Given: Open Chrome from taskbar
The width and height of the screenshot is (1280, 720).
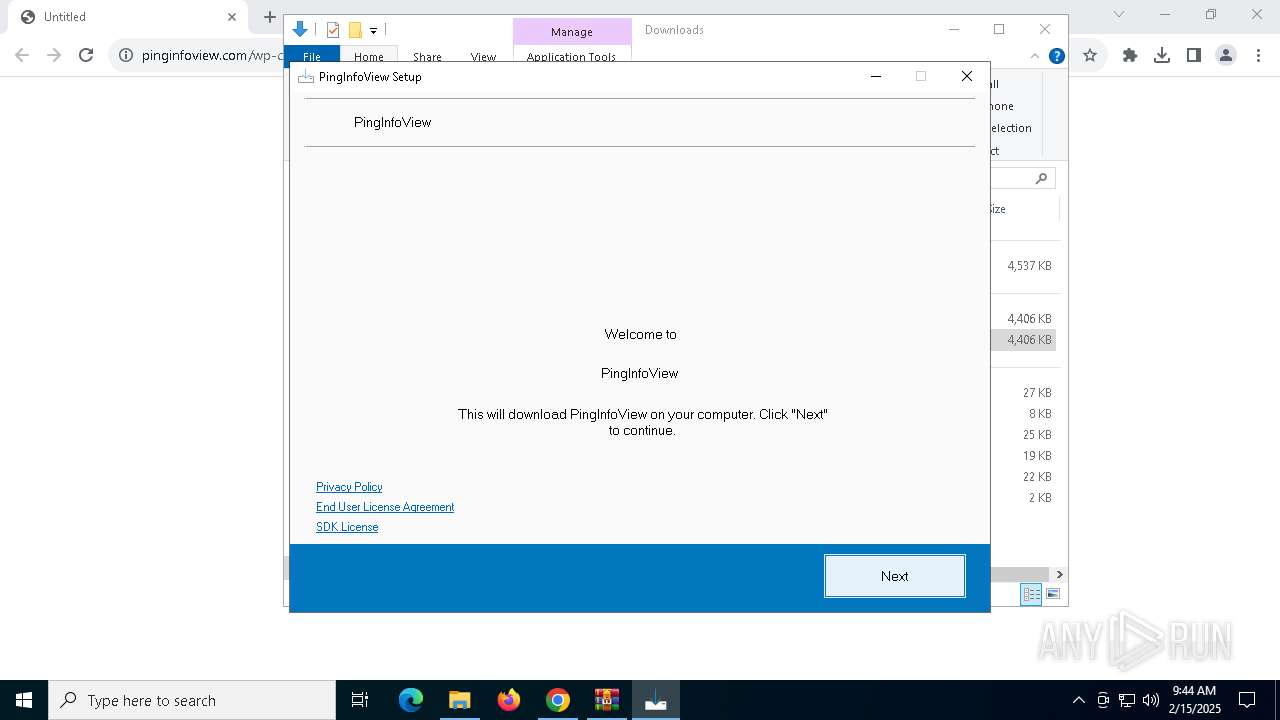Looking at the screenshot, I should pyautogui.click(x=558, y=700).
